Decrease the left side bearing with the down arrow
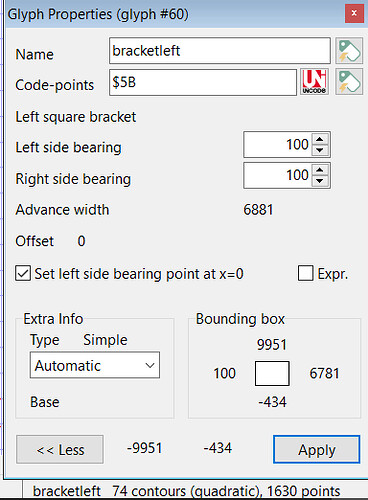Viewport: 368px width, 500px height. (320, 150)
